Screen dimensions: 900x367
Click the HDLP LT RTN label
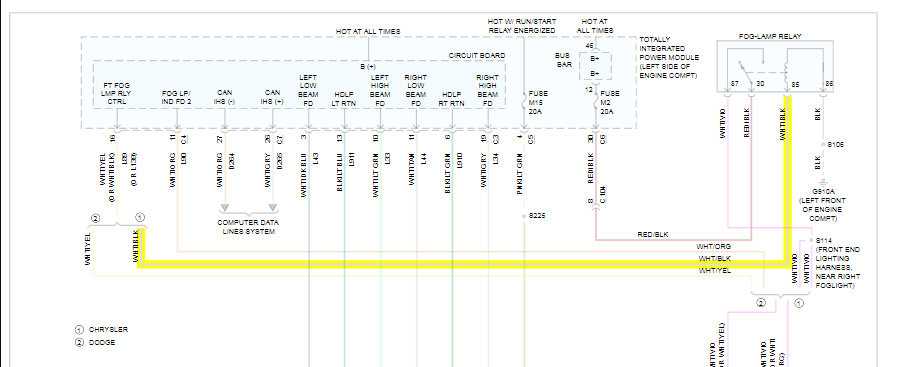pos(344,99)
